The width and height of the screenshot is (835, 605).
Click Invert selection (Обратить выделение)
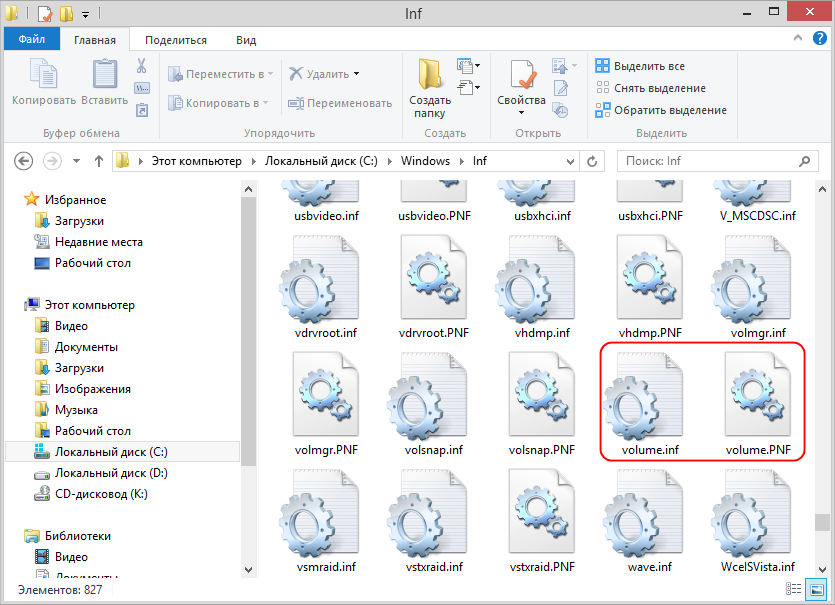pos(661,110)
